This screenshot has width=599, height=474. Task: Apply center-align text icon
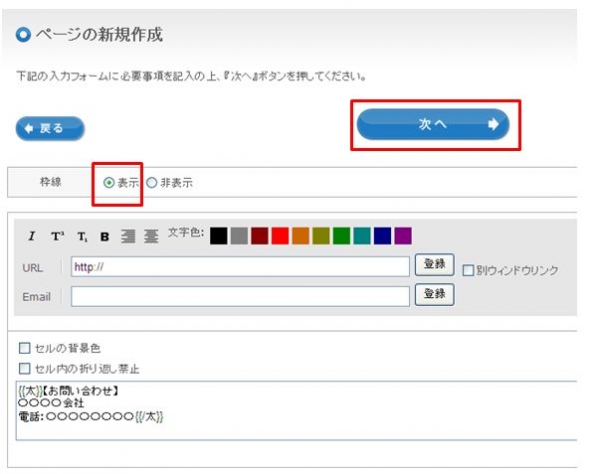151,236
